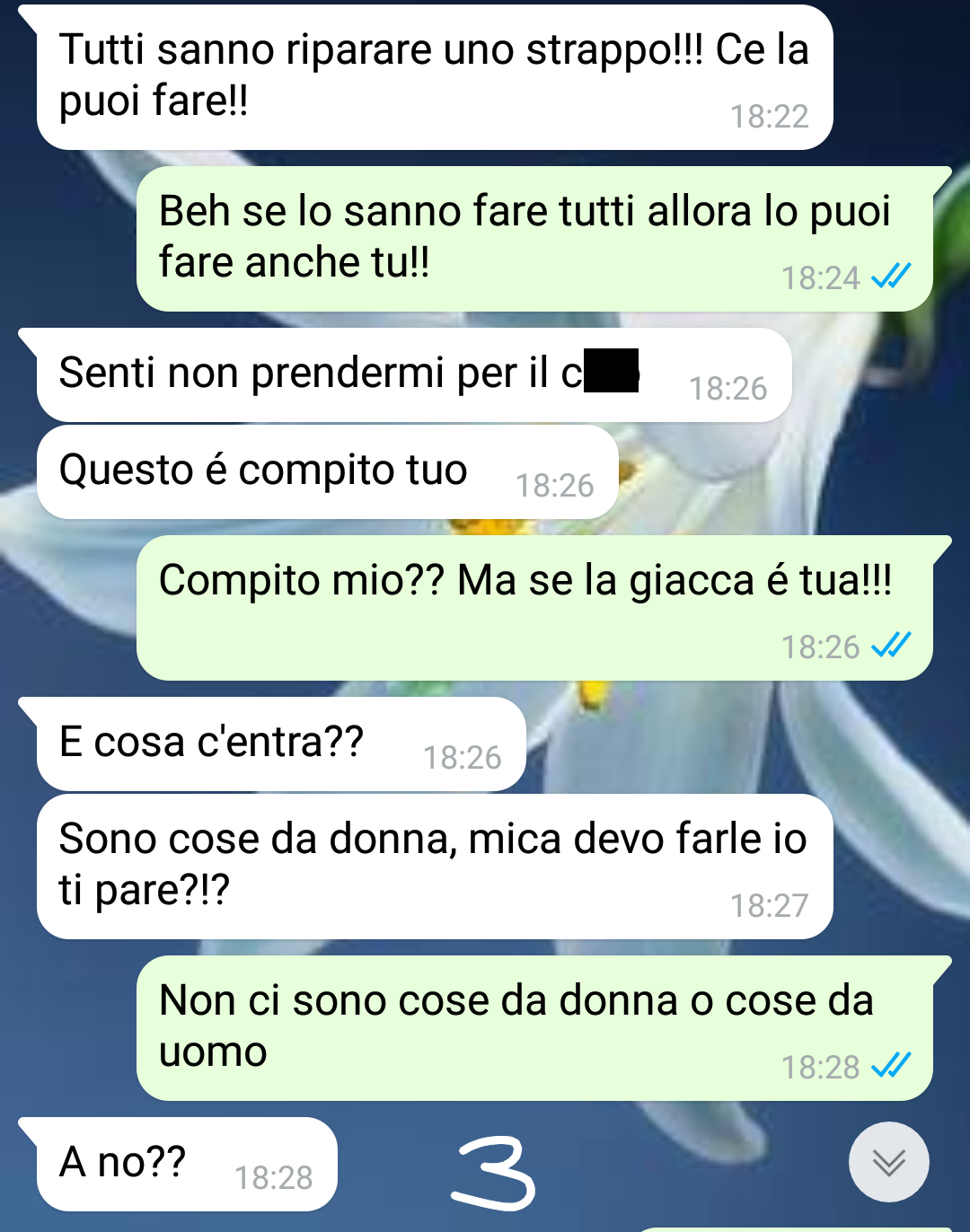Click the 18:27 timestamp on 'Sono cose da donna'
This screenshot has height=1232, width=970.
click(x=769, y=906)
